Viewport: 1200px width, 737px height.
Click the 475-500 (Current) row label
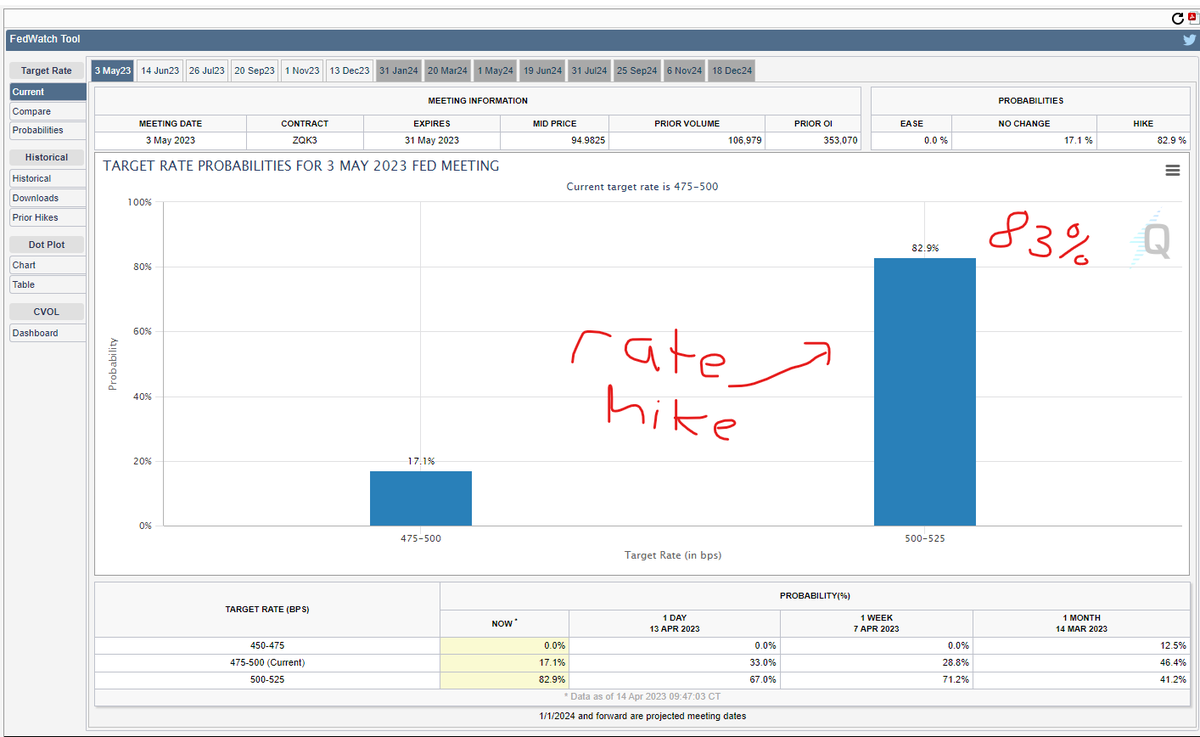pos(268,662)
